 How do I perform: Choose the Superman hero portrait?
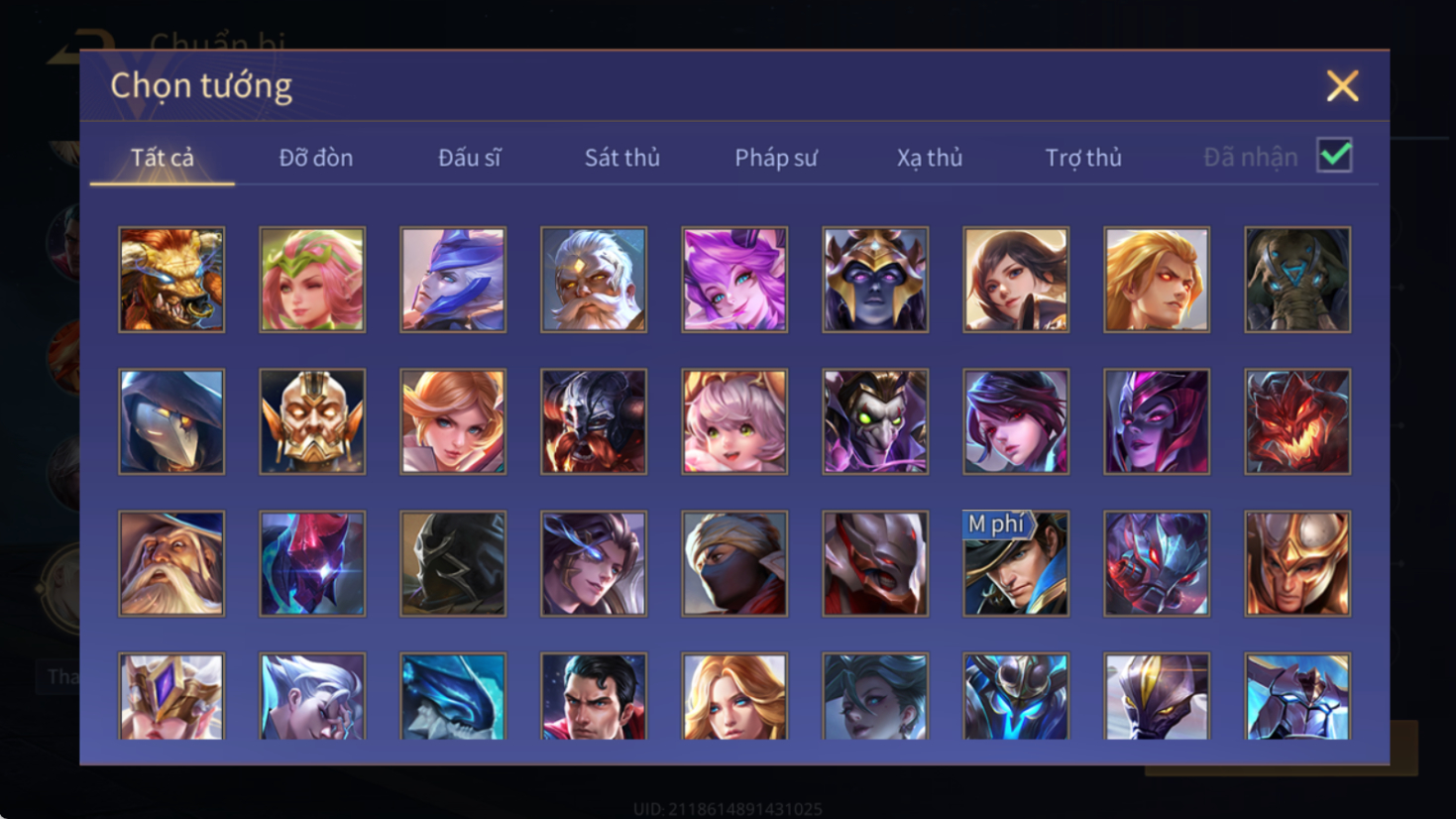[x=594, y=696]
